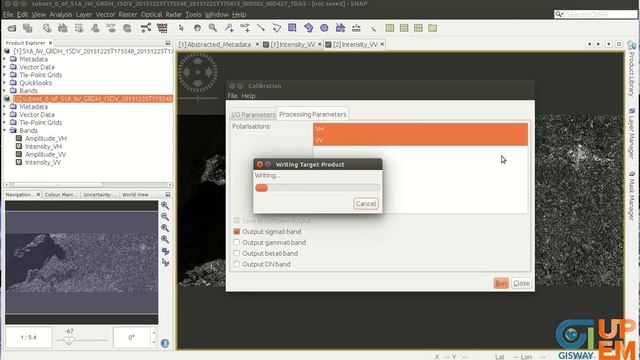Image resolution: width=640 pixels, height=360 pixels.
Task: Select Intensity_VH band in tree
Action: 44,147
